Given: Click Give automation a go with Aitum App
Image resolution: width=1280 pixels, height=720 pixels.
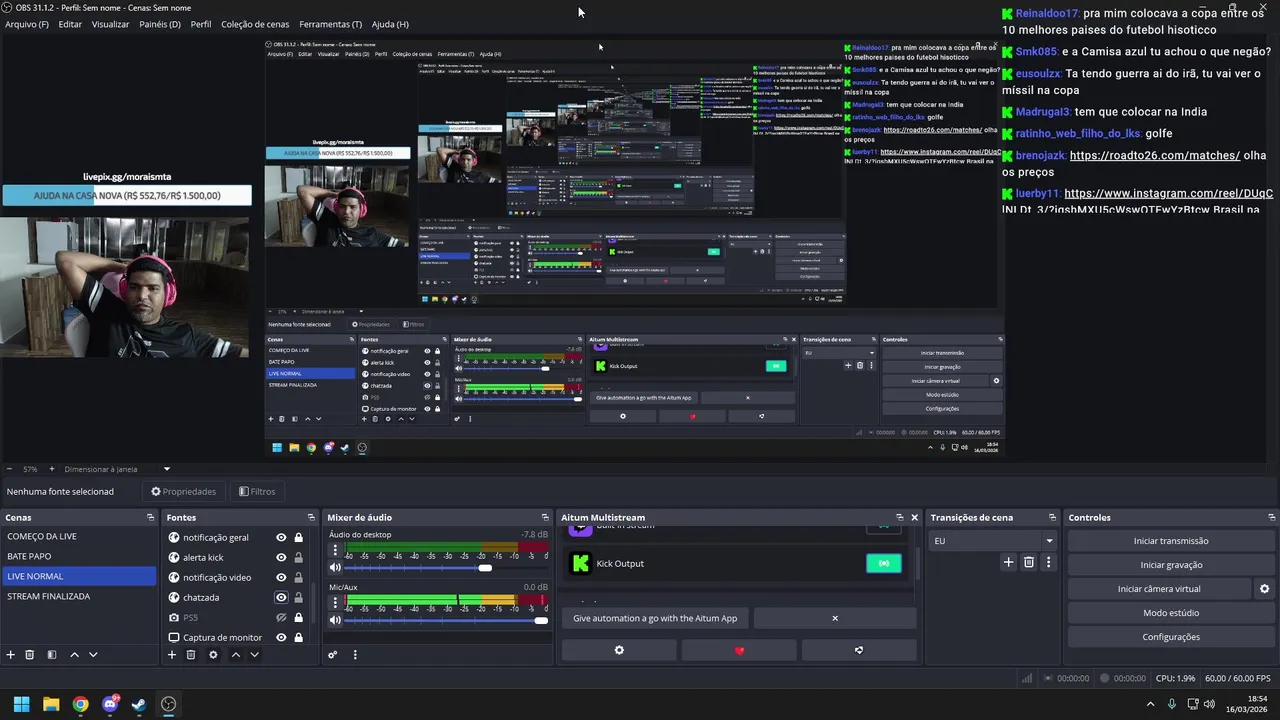Looking at the screenshot, I should [655, 618].
